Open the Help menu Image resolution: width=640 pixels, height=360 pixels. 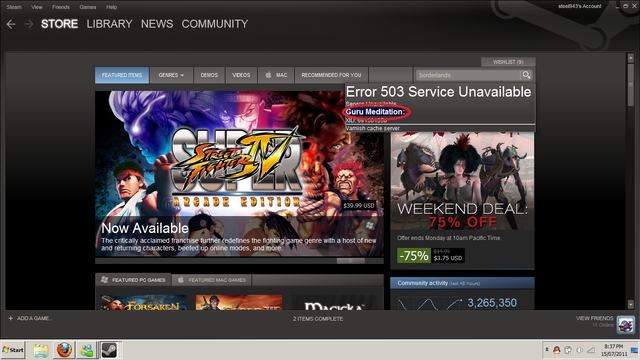pos(111,7)
